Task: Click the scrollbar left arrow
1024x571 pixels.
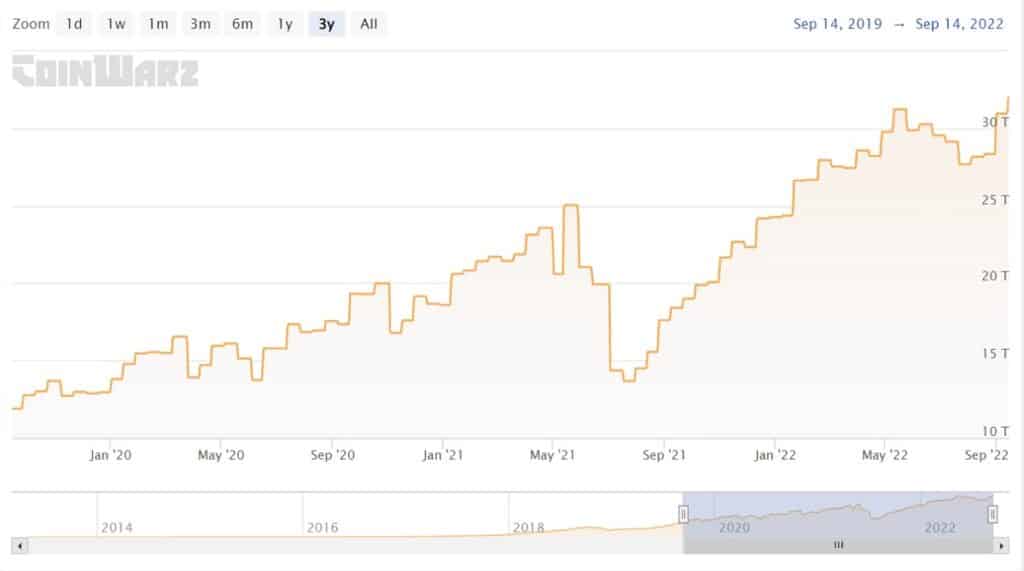Action: 18,545
